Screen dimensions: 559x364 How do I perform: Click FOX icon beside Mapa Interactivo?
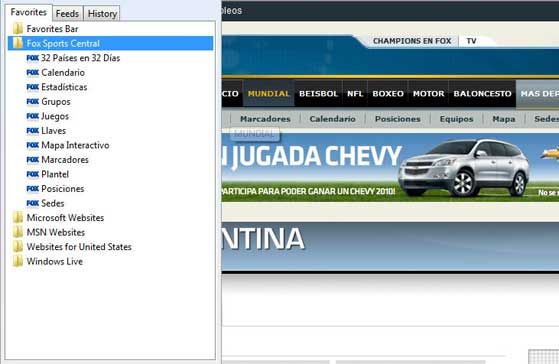pos(32,145)
